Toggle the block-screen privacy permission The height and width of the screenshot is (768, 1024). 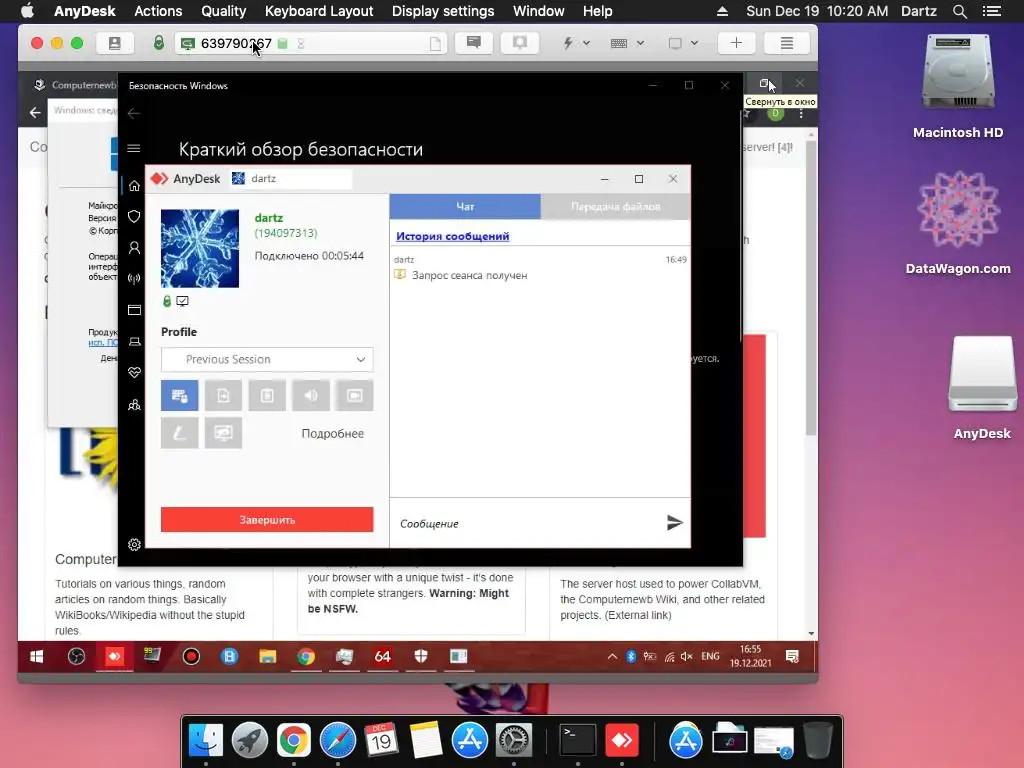click(x=223, y=433)
